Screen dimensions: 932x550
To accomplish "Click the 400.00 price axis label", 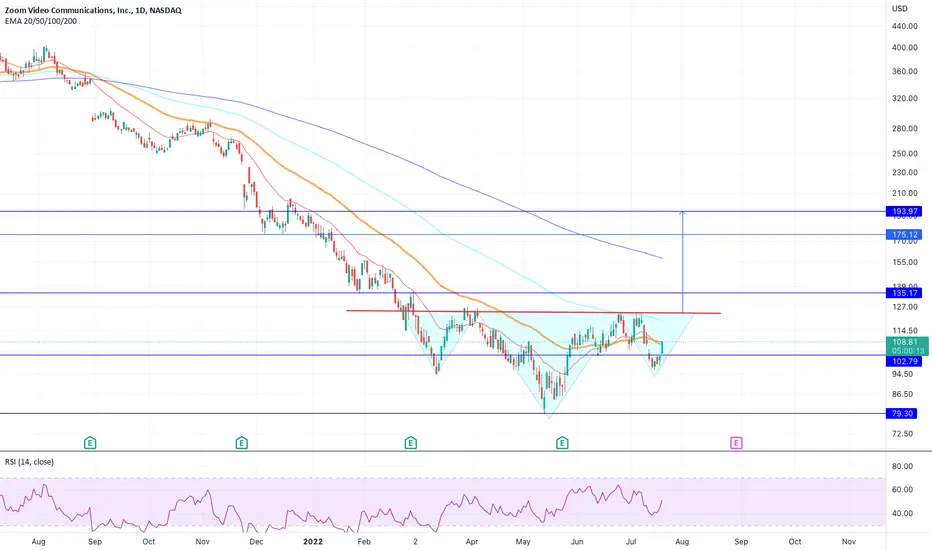I will tap(905, 48).
